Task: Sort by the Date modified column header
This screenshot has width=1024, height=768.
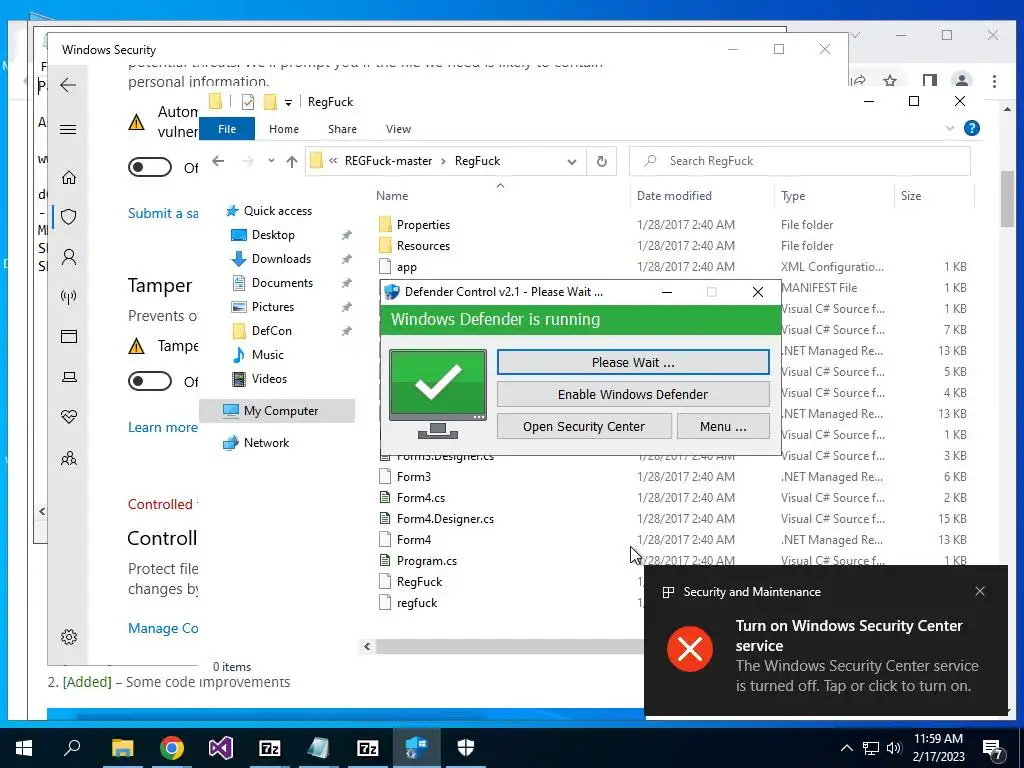Action: (x=674, y=196)
